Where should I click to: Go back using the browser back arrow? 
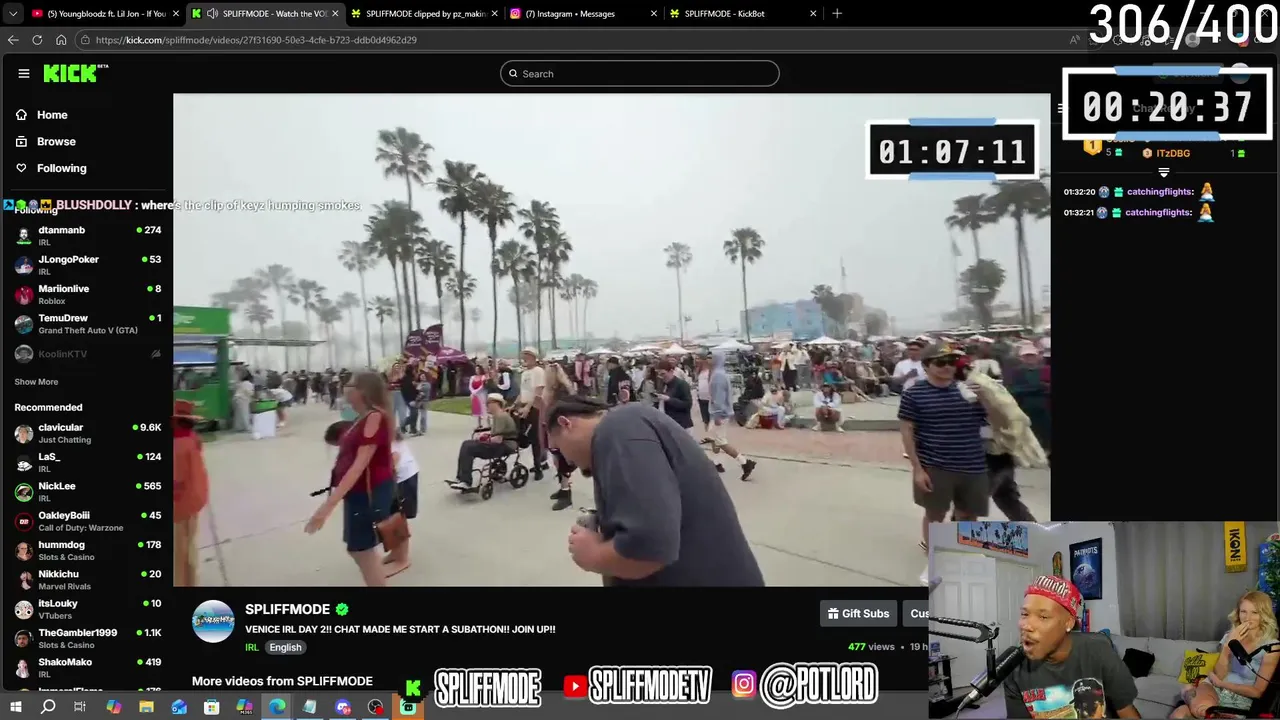(x=13, y=40)
